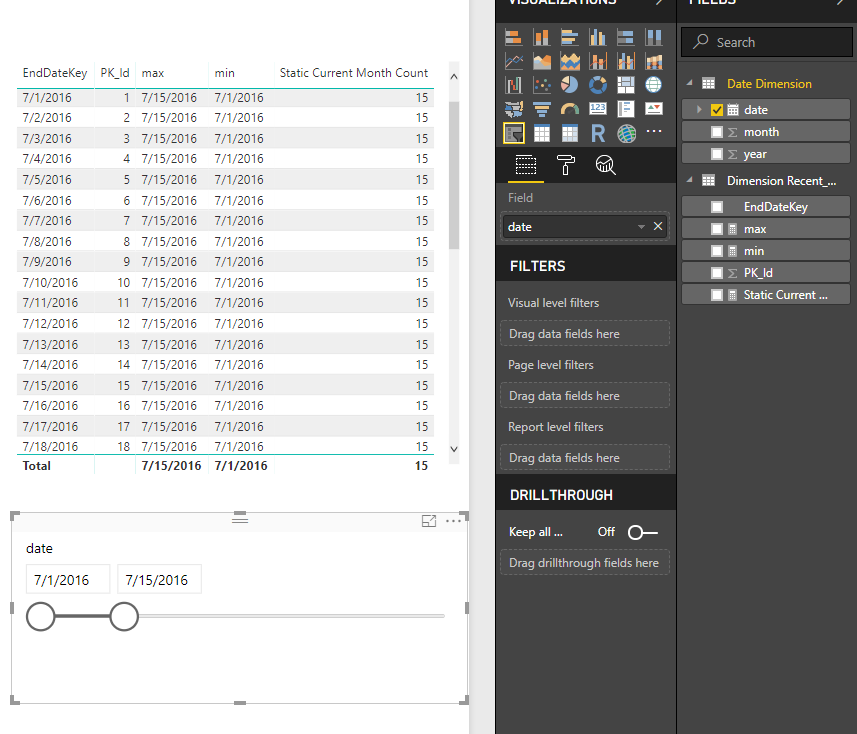Viewport: 857px width, 734px height.
Task: Select the gauge visualization
Action: [570, 109]
